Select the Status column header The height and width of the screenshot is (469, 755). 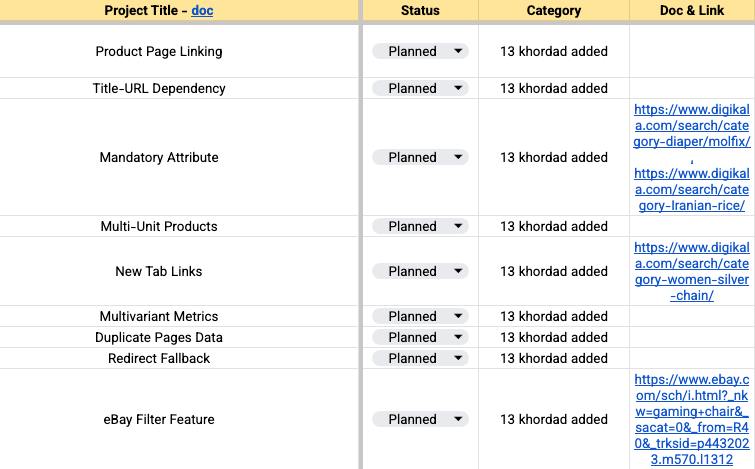419,11
